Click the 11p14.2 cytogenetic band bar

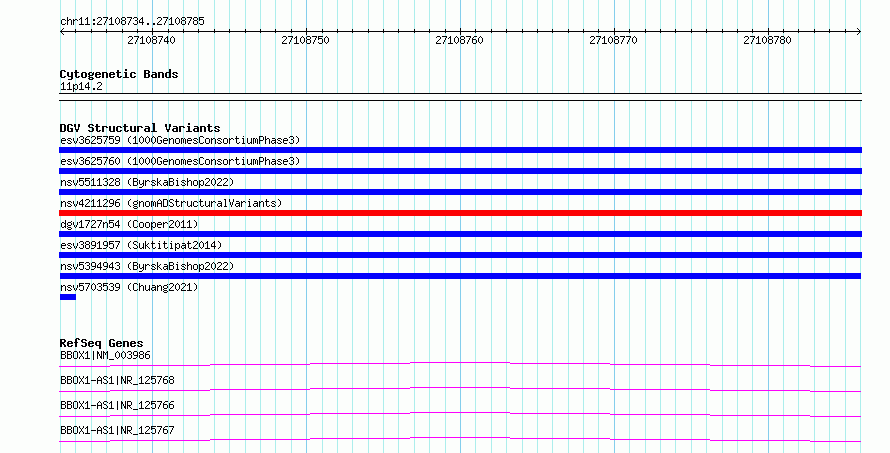tap(460, 97)
